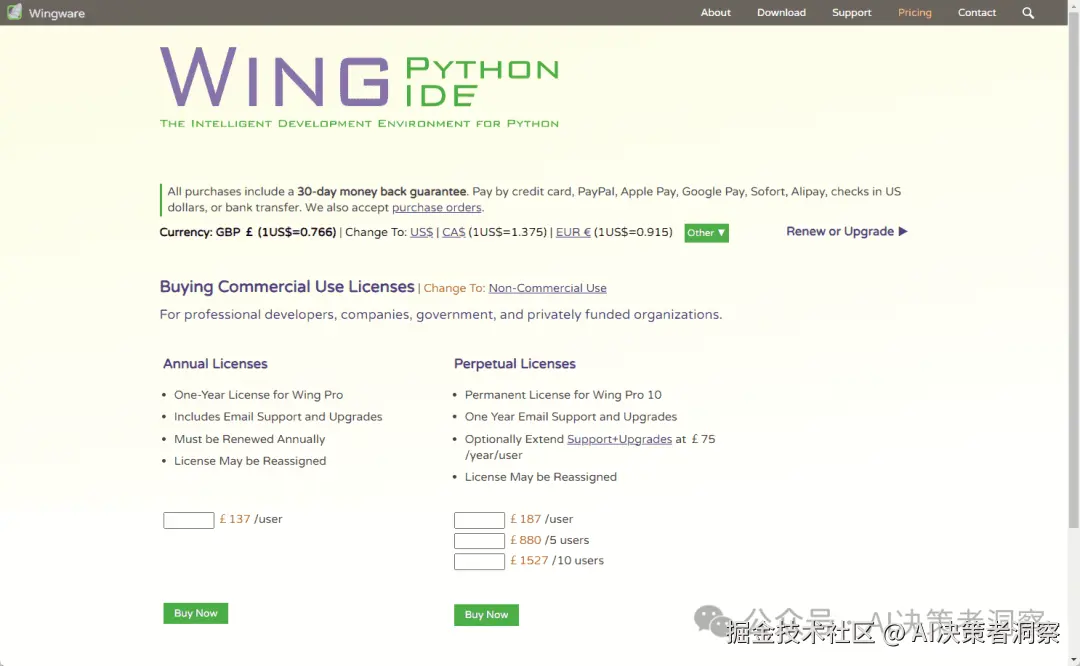The width and height of the screenshot is (1080, 666).
Task: Click 'Currency: GBP £' label
Action: click(207, 232)
